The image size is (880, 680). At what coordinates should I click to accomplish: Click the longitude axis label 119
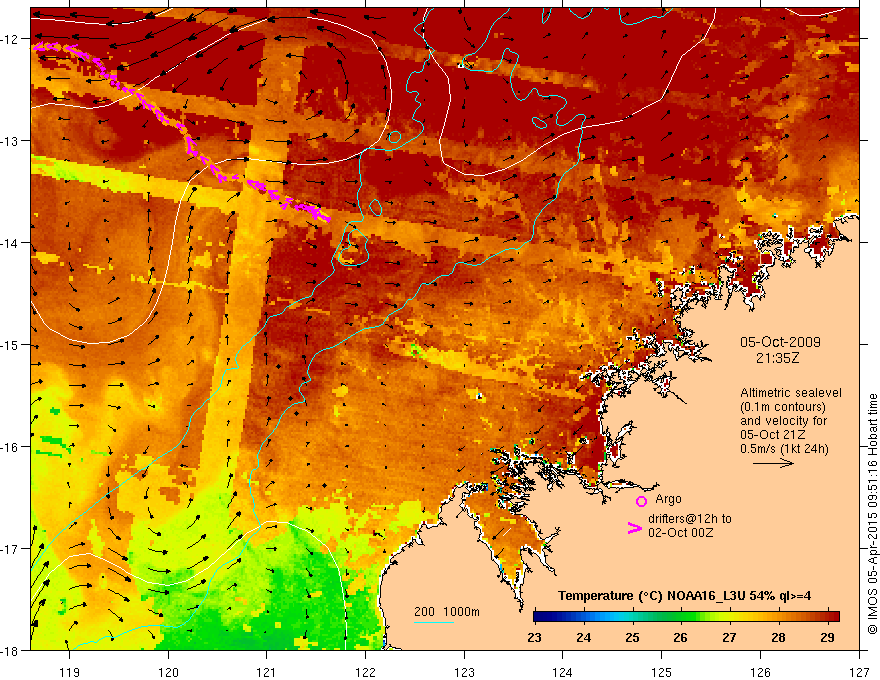[x=70, y=672]
